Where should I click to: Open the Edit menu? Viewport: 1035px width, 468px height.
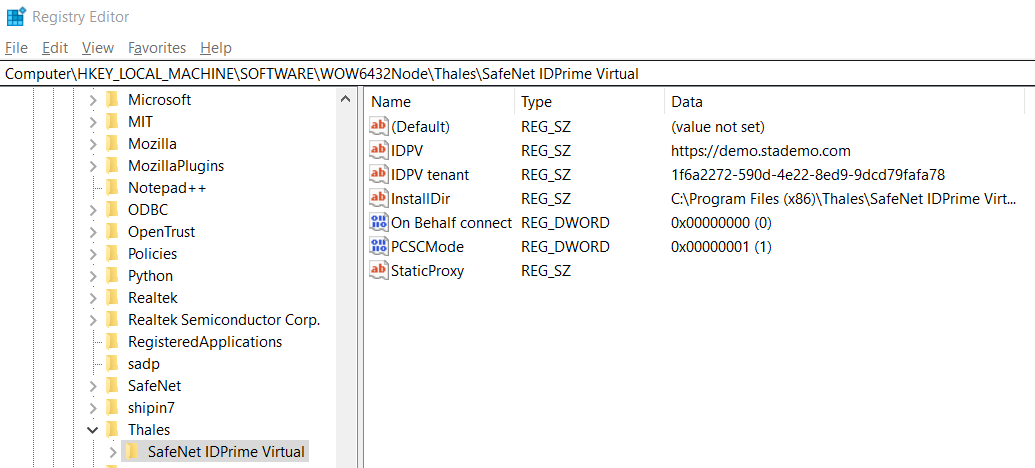pos(55,48)
